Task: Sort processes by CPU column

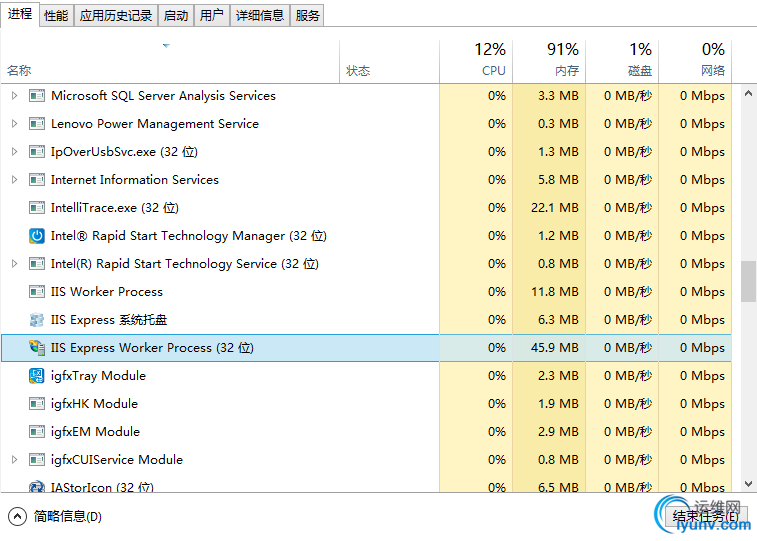Action: [476, 60]
